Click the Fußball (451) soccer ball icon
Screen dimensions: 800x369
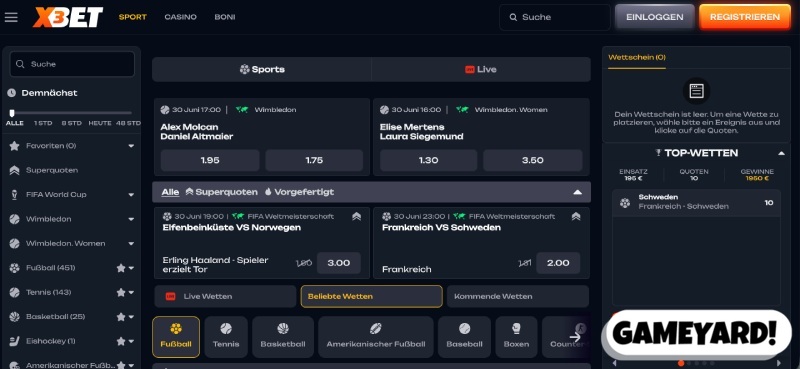(14, 268)
